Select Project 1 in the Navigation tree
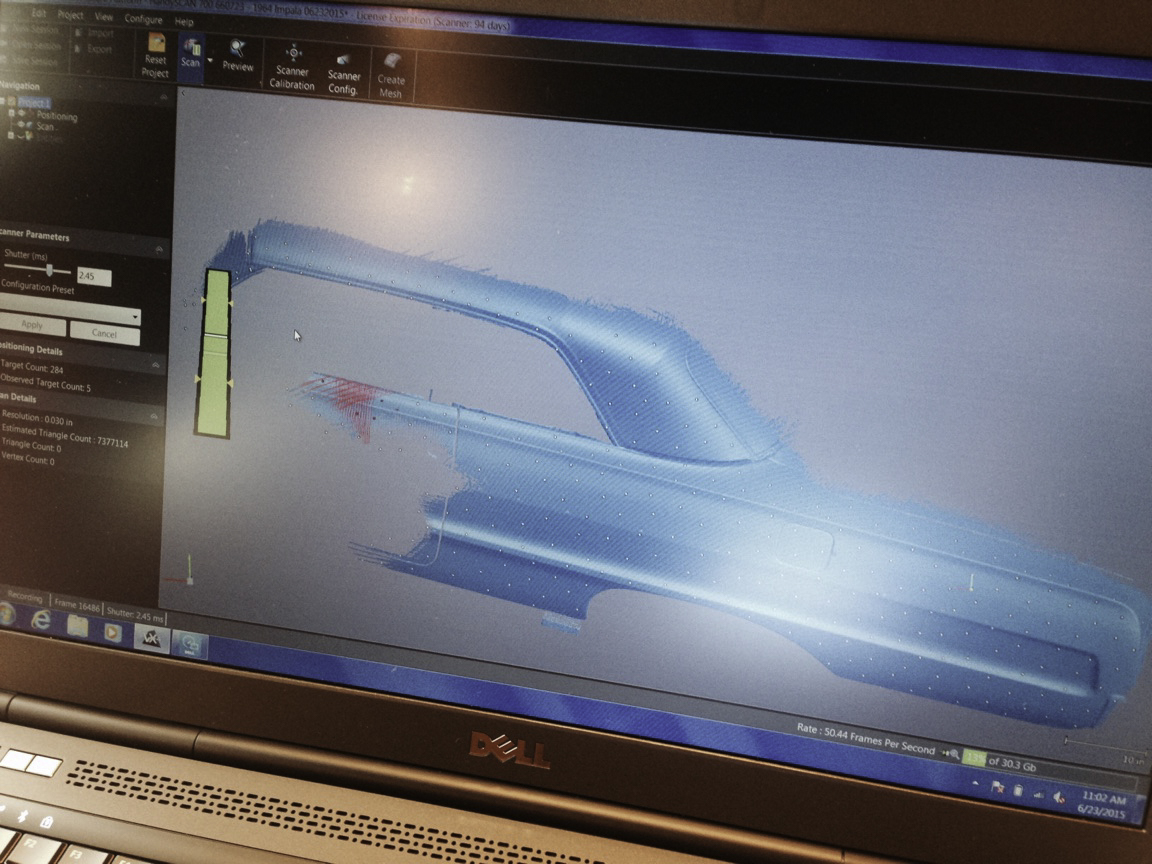This screenshot has height=864, width=1152. click(34, 103)
